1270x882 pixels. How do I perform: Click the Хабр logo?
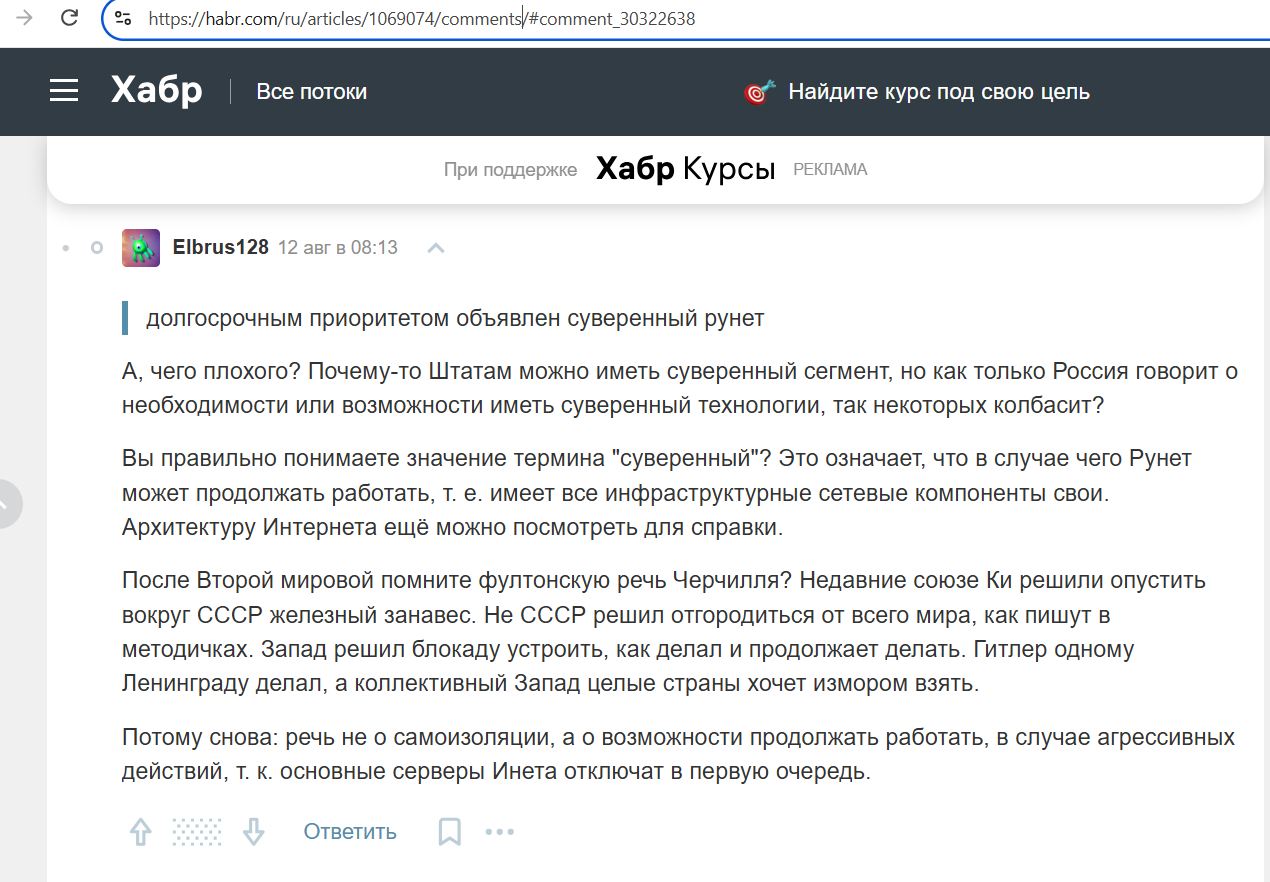157,91
